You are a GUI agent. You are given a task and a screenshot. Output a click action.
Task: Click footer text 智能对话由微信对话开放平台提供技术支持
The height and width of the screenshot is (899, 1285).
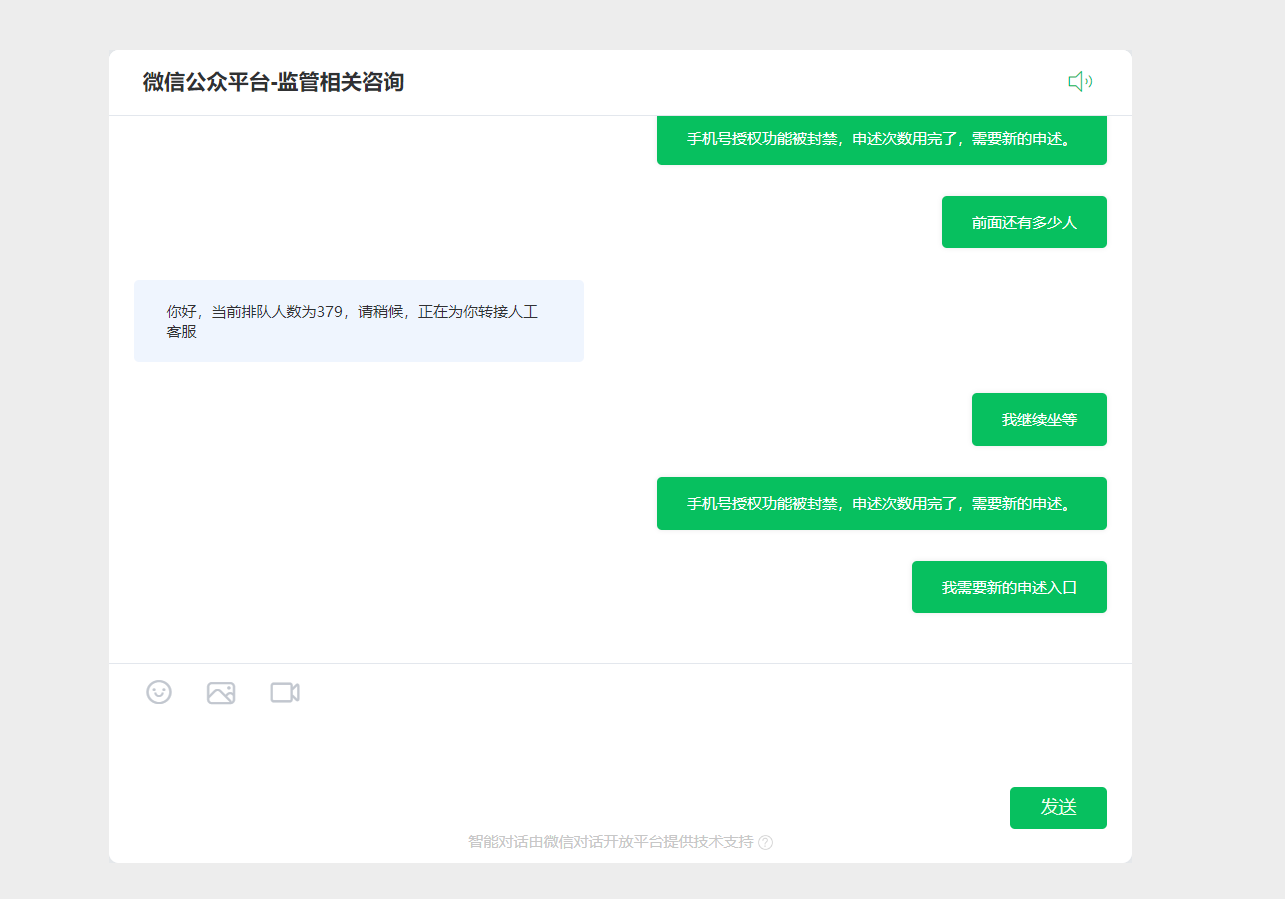tap(611, 842)
